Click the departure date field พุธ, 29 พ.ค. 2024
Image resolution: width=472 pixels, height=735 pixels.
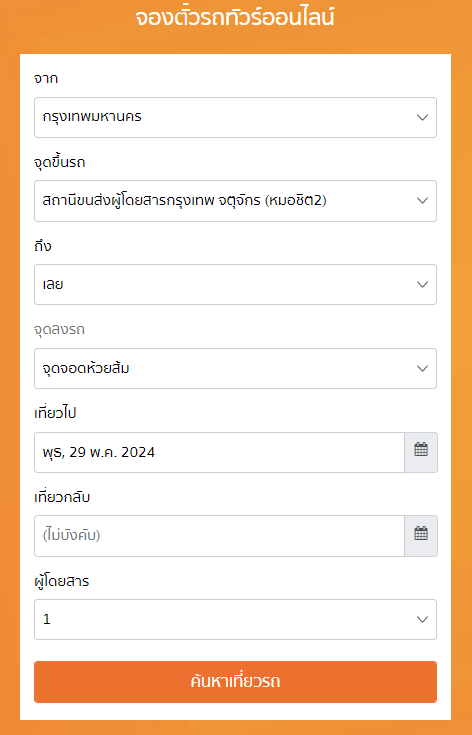pos(219,452)
